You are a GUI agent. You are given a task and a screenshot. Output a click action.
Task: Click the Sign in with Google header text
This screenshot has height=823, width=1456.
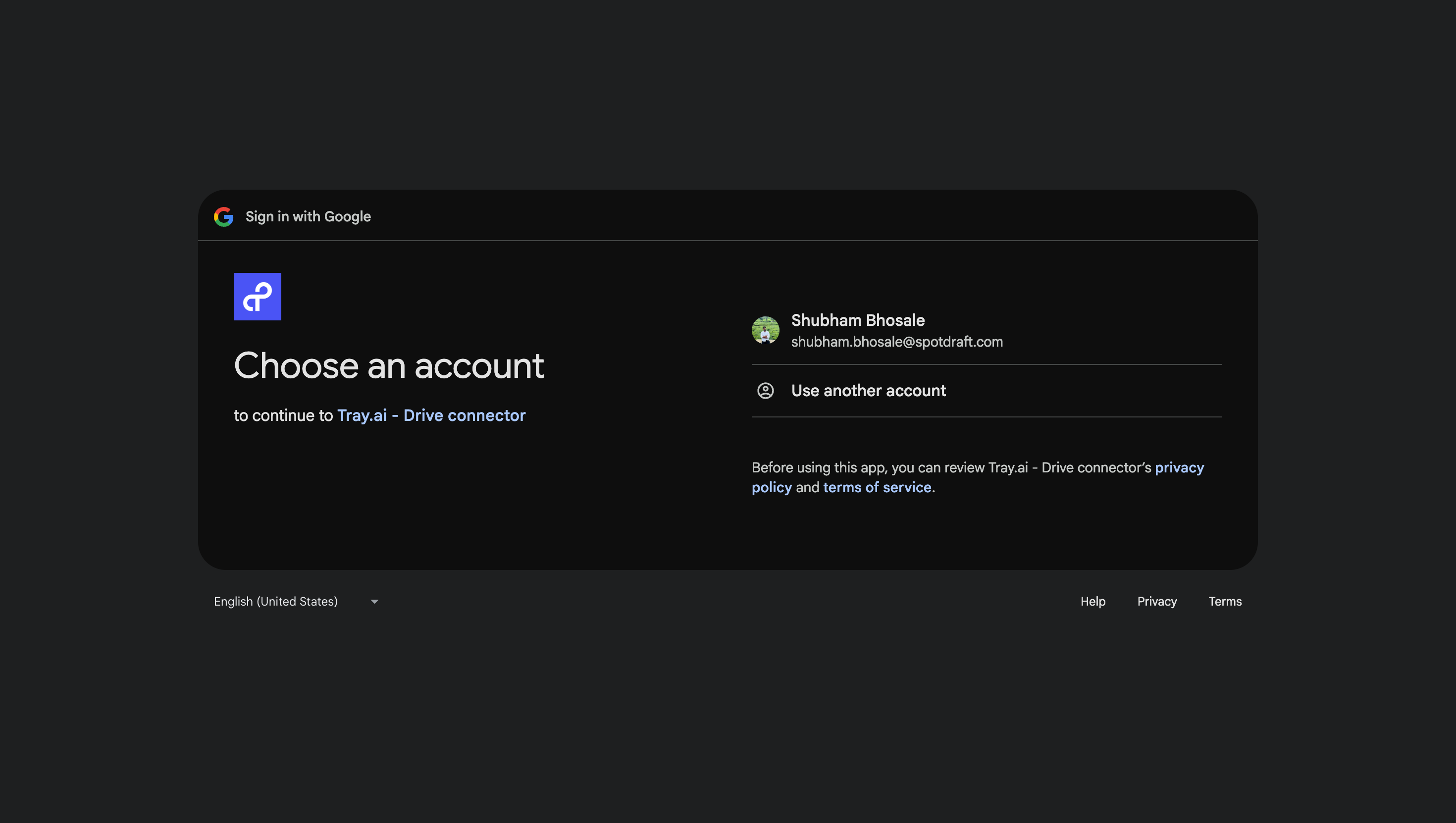(x=308, y=216)
